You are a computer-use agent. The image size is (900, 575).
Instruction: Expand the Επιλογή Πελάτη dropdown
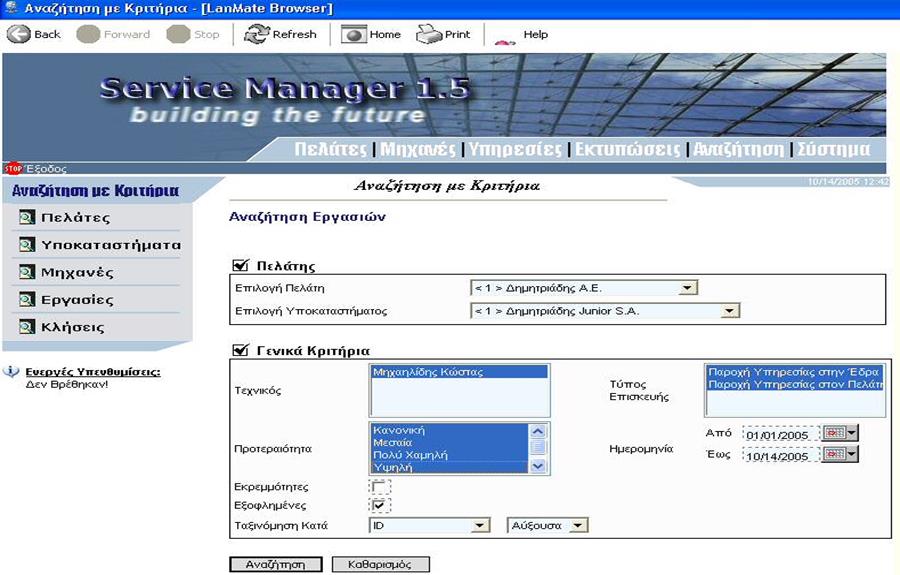pos(687,288)
